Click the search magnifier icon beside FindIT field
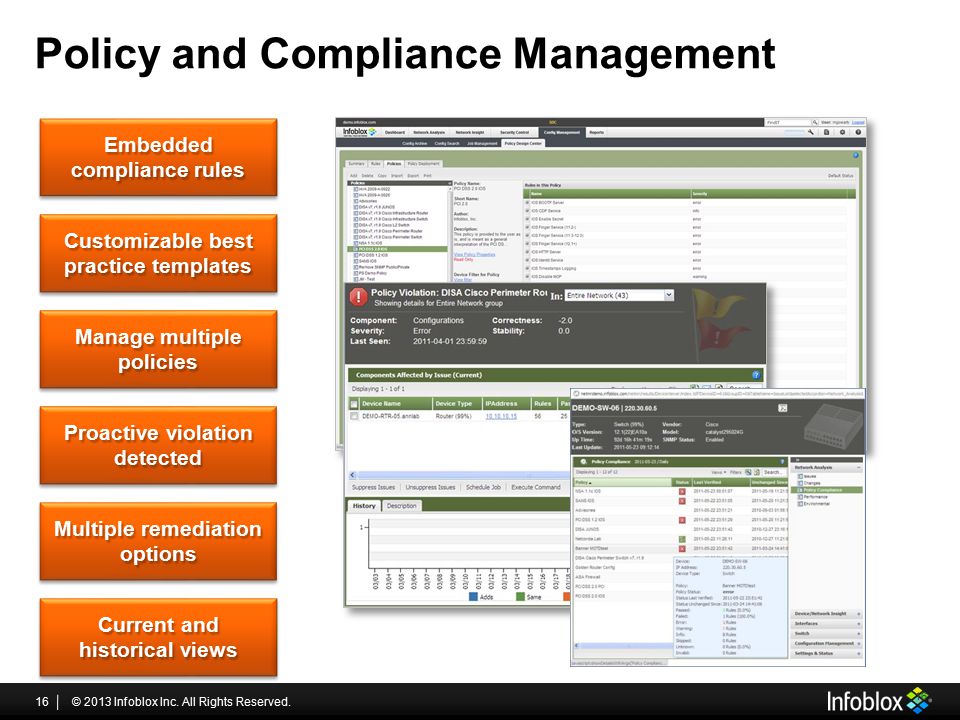Viewport: 960px width, 720px height. click(815, 122)
